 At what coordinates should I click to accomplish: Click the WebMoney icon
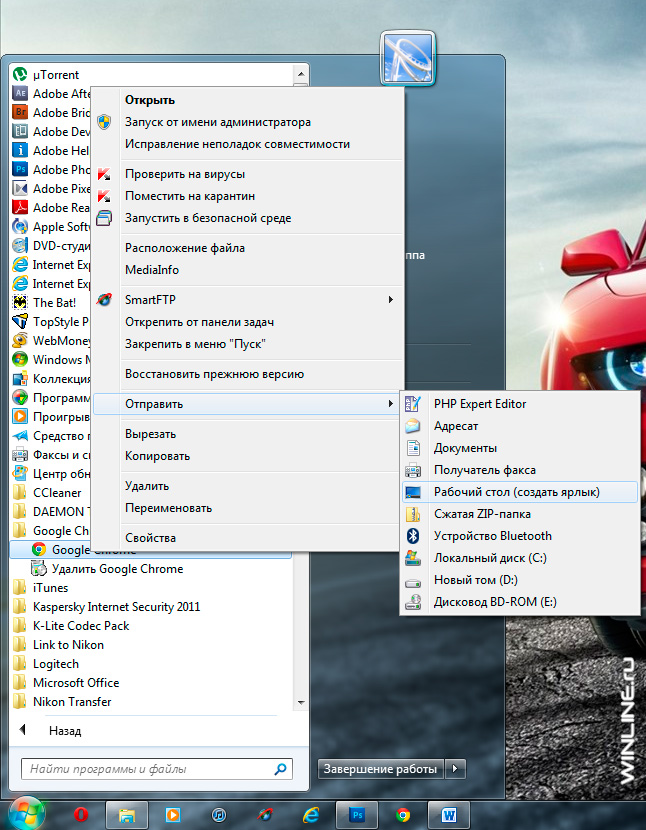click(x=20, y=340)
